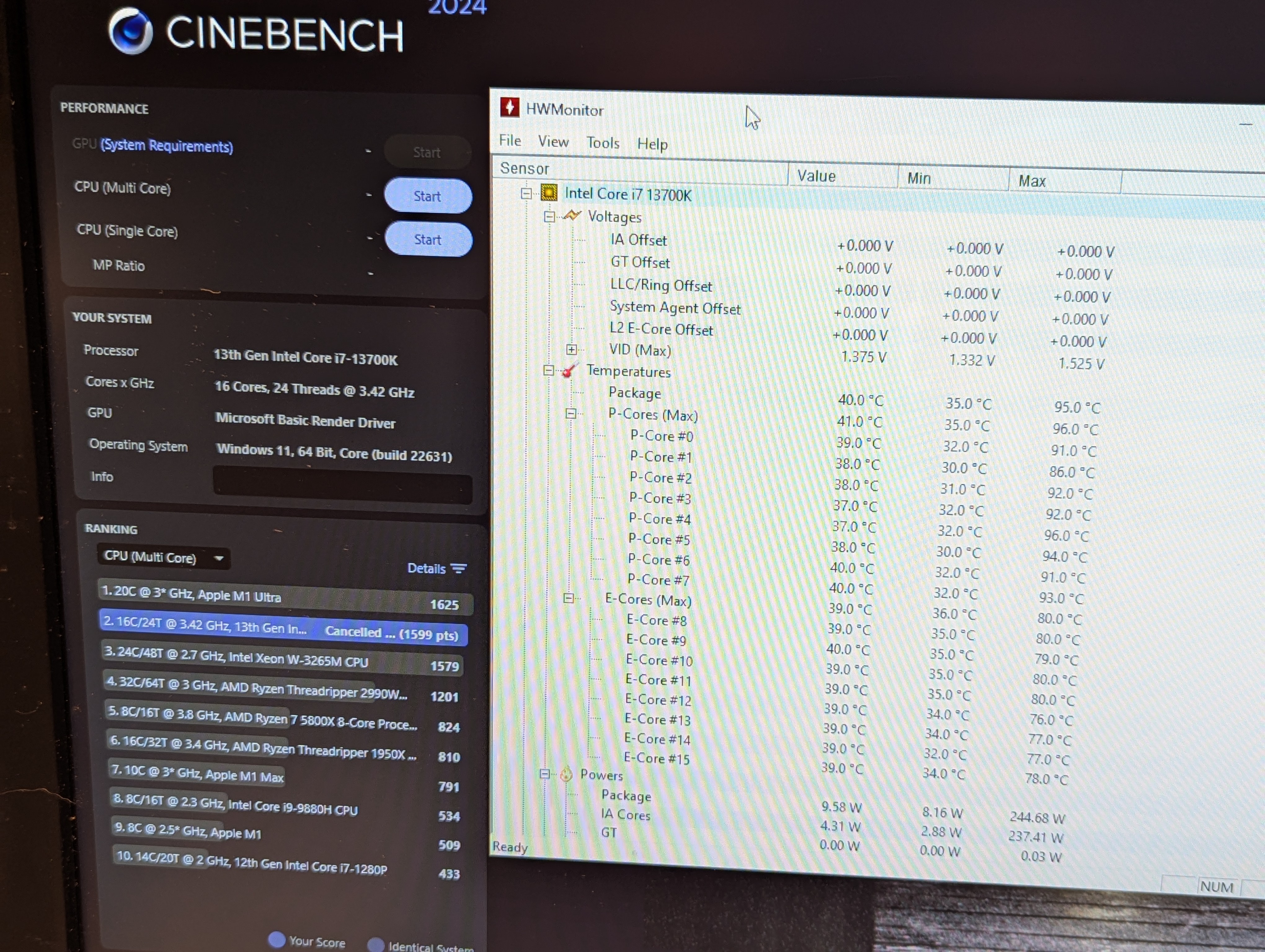Open the CPU (Multi Core) ranking dropdown
Image resolution: width=1265 pixels, height=952 pixels.
tap(164, 557)
